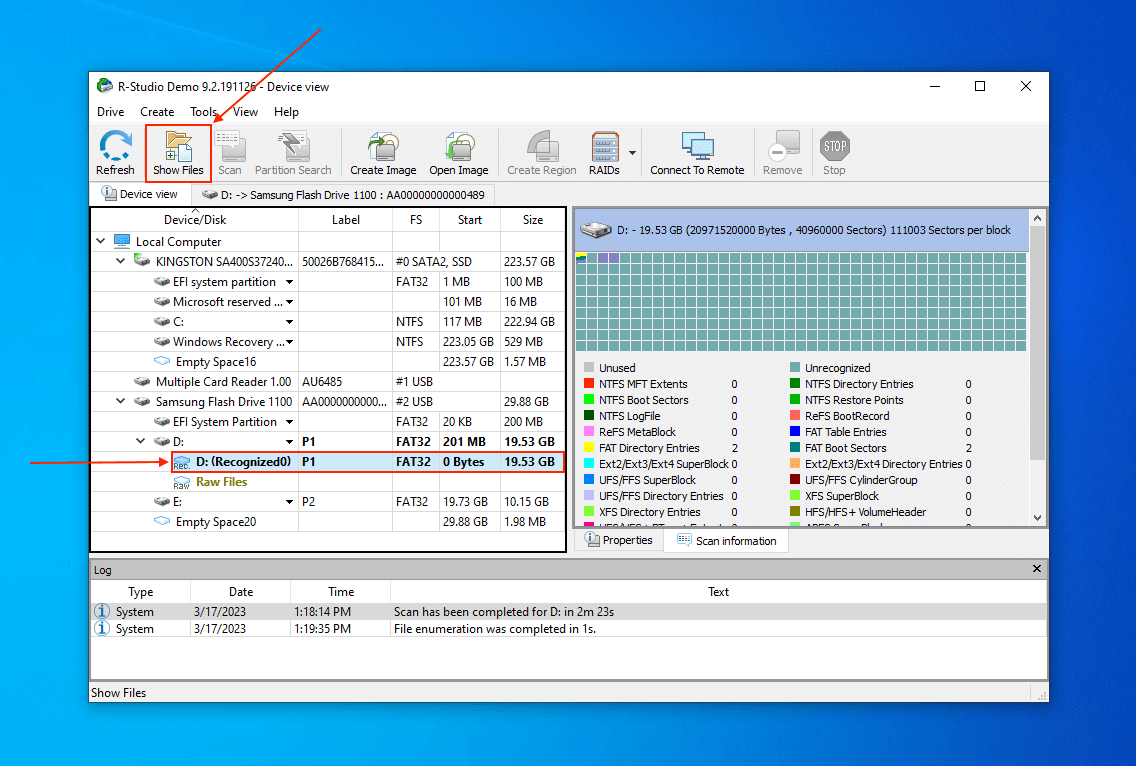Click scan info scrollbar up arrow
The width and height of the screenshot is (1136, 766).
click(x=1037, y=217)
